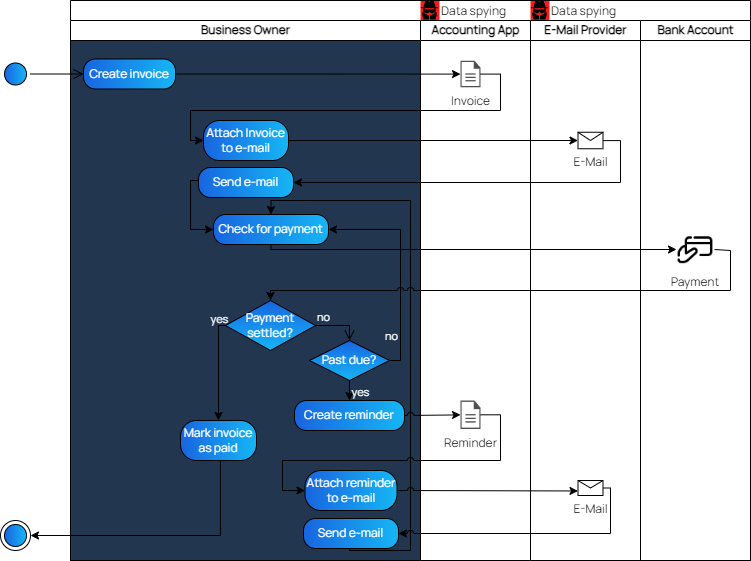Viewport: 751px width, 561px height.
Task: Click the envelope icon in the Attach reminder row
Action: point(590,488)
